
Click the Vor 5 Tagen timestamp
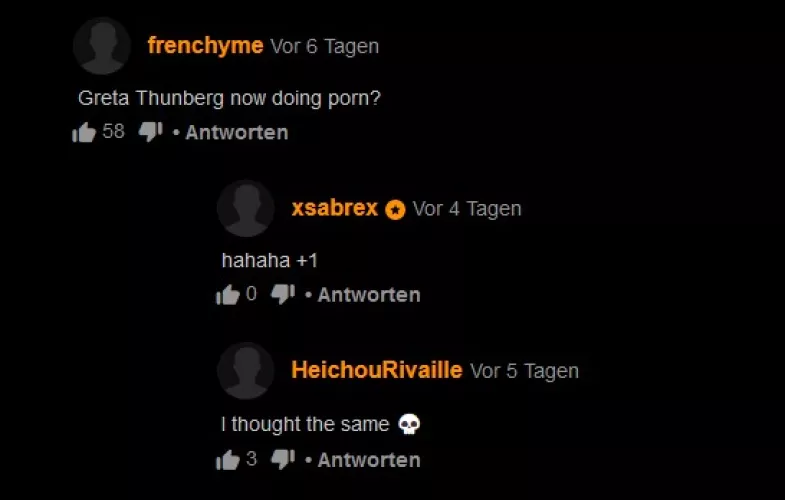525,371
